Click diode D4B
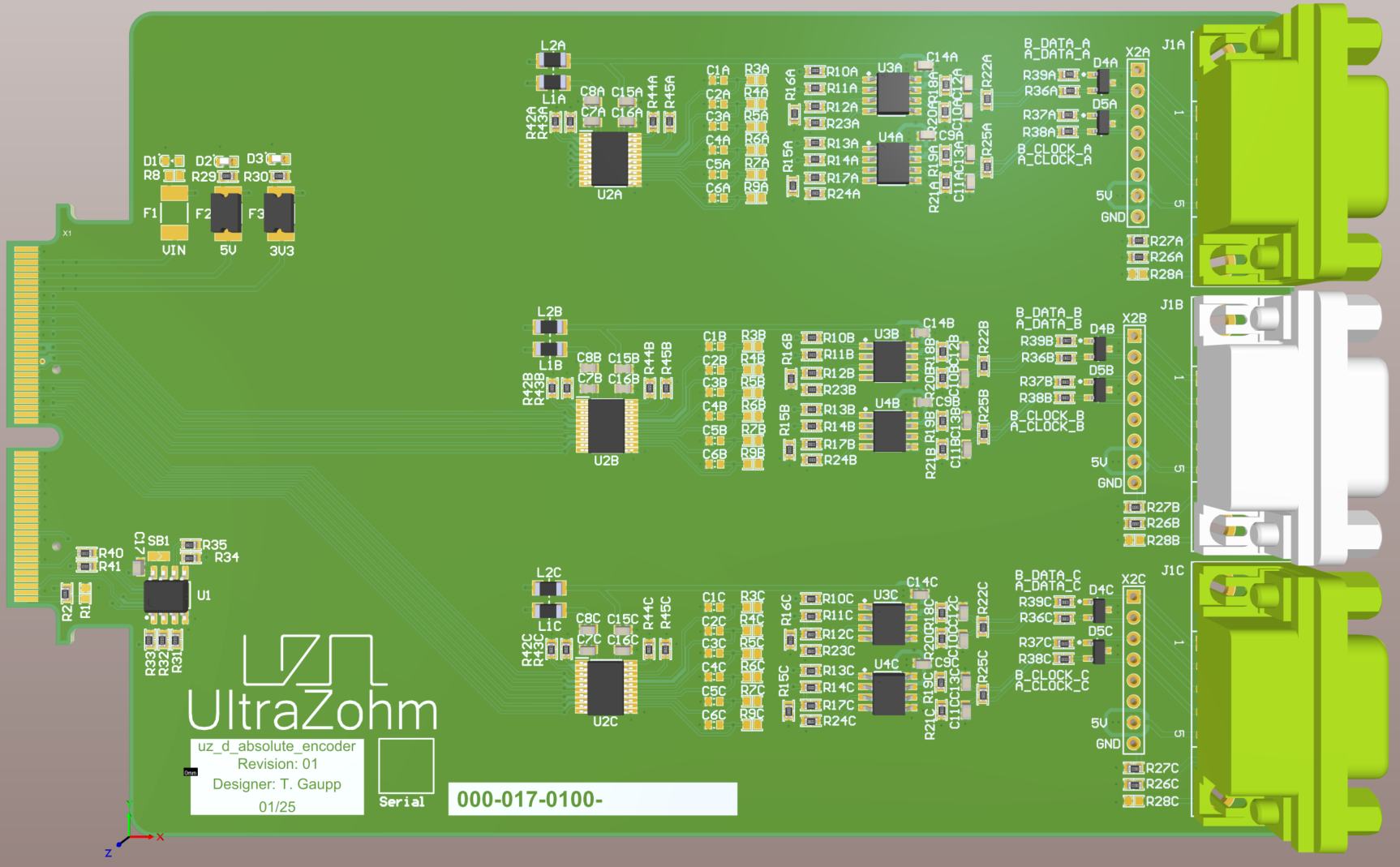The height and width of the screenshot is (867, 1400). [1099, 348]
